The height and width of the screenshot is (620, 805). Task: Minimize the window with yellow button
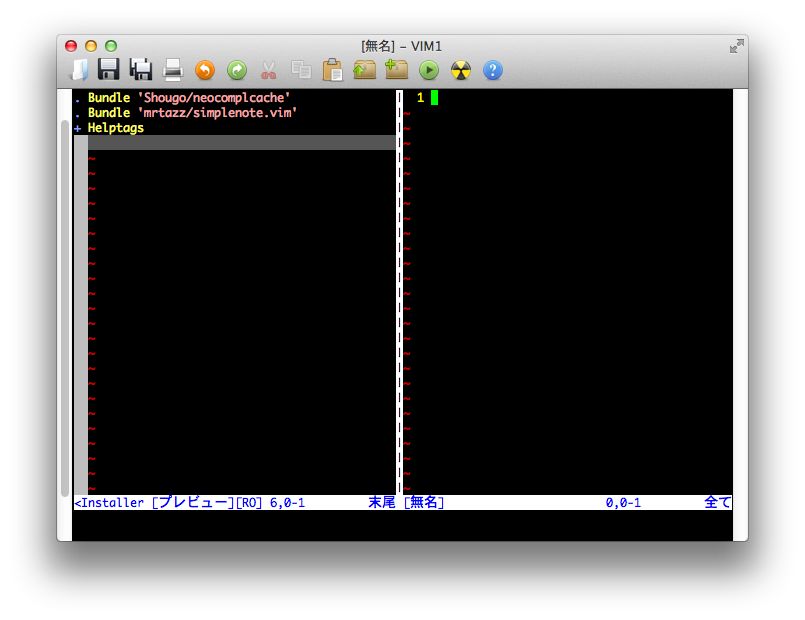point(91,46)
